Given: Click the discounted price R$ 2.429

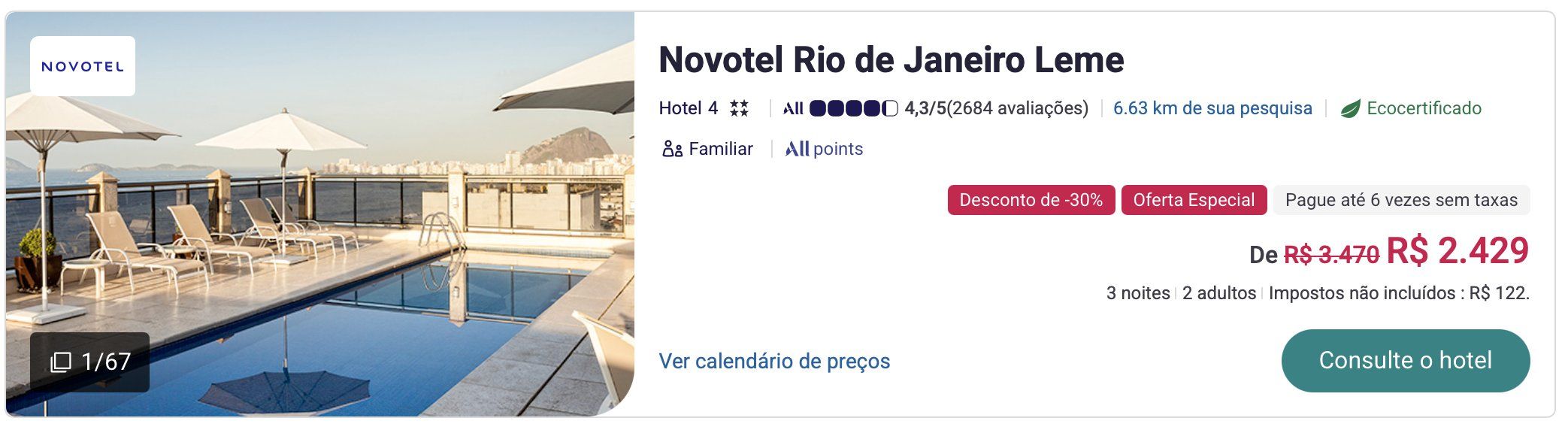Looking at the screenshot, I should (x=1458, y=251).
